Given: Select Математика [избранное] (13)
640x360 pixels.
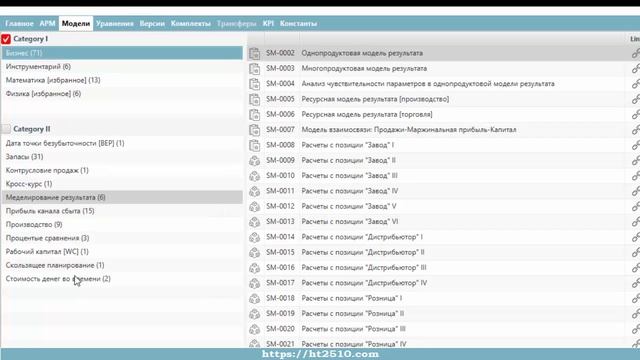Looking at the screenshot, I should click(x=122, y=80).
